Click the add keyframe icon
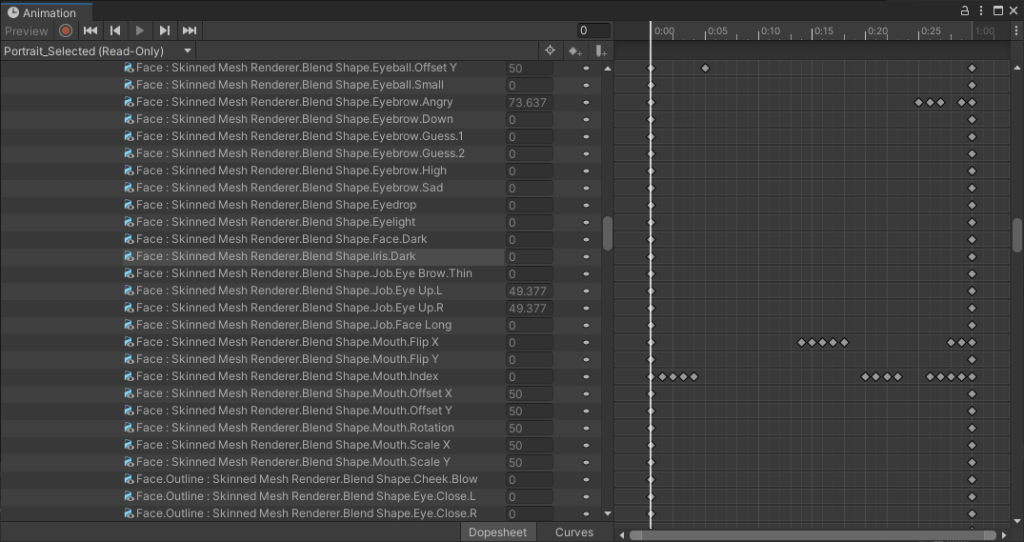This screenshot has width=1024, height=542. (x=575, y=51)
